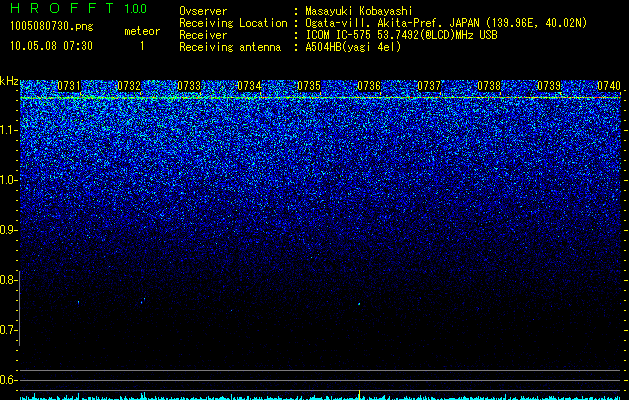The width and height of the screenshot is (629, 400).
Task: Click the 0.7 kHz axis label
Action: point(8,330)
